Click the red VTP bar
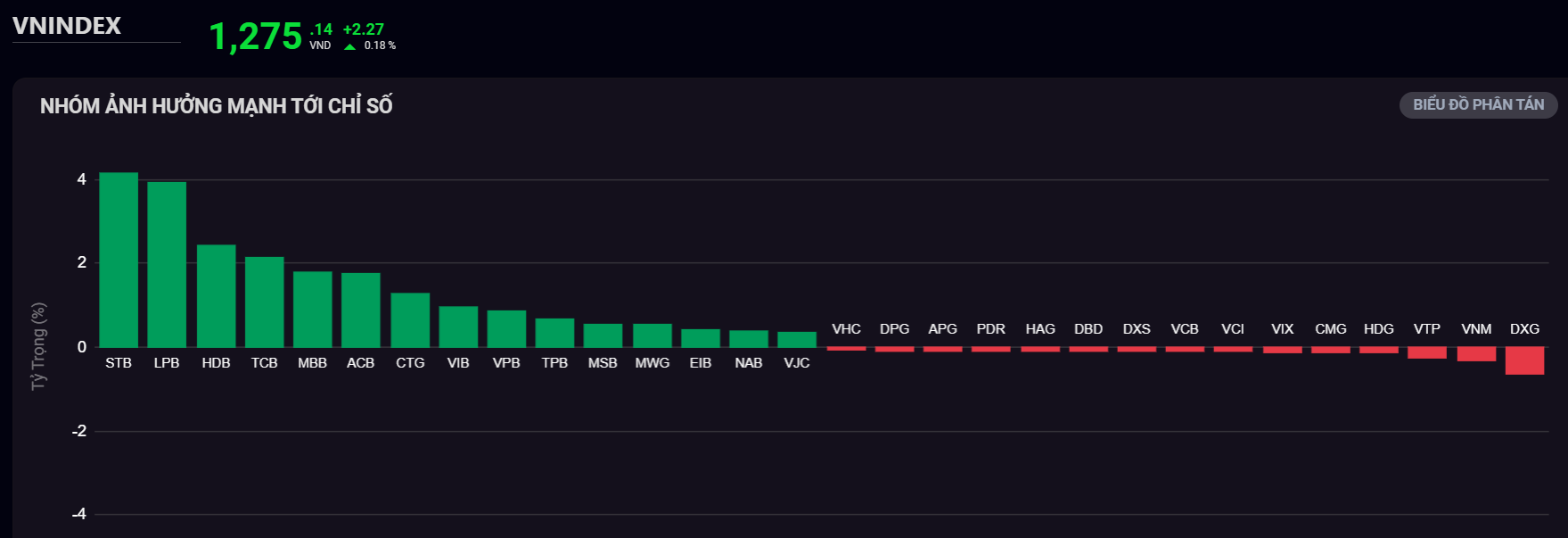The height and width of the screenshot is (538, 1568). tap(1427, 352)
